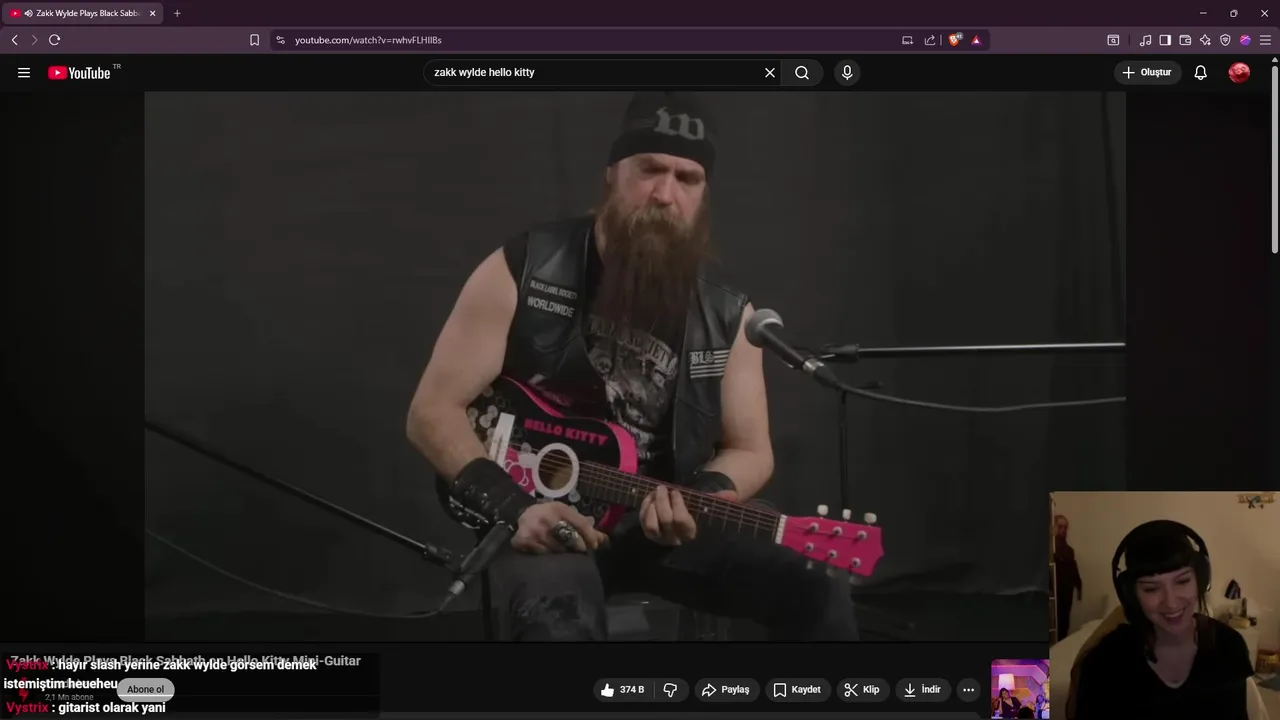Click the Abone ol subscribe button
The image size is (1280, 720).
tap(145, 689)
